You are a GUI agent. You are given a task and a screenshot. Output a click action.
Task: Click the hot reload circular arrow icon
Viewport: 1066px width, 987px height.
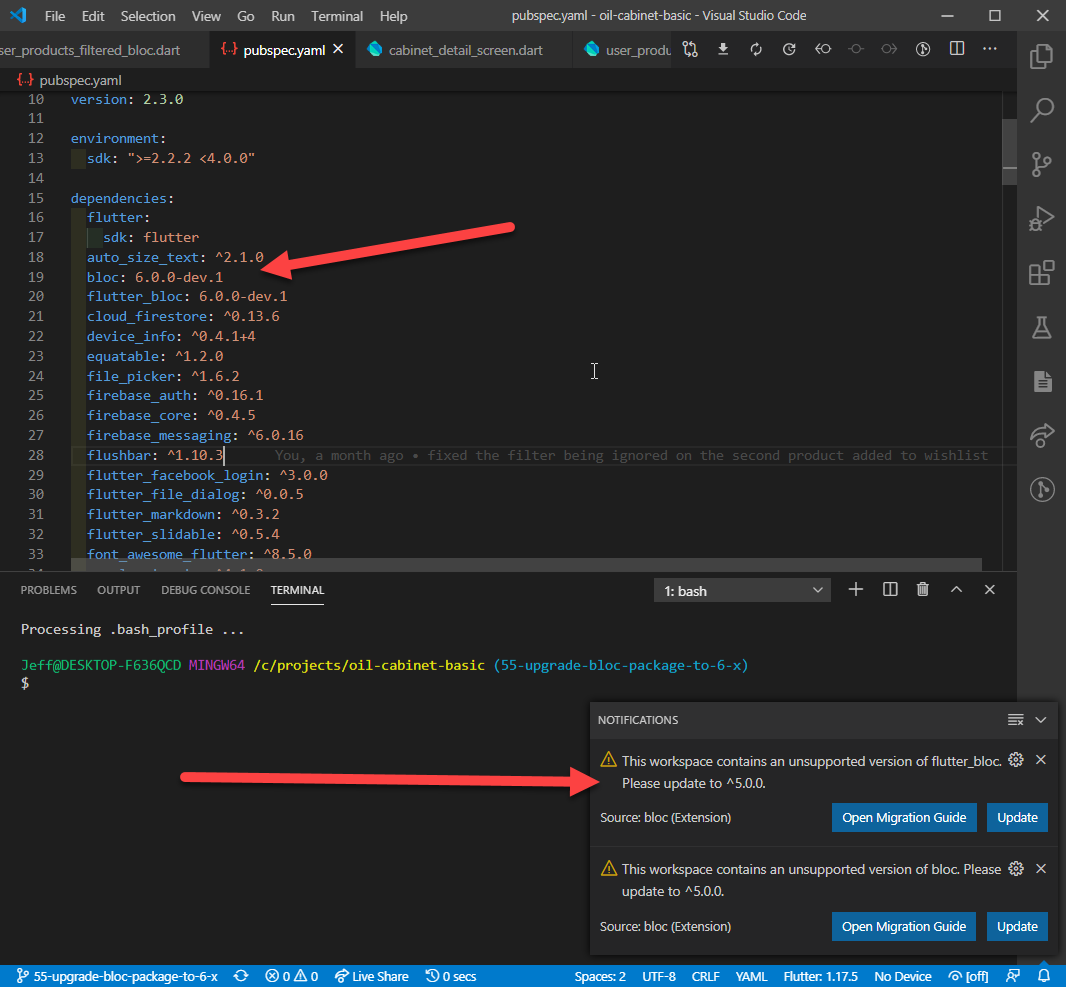789,49
